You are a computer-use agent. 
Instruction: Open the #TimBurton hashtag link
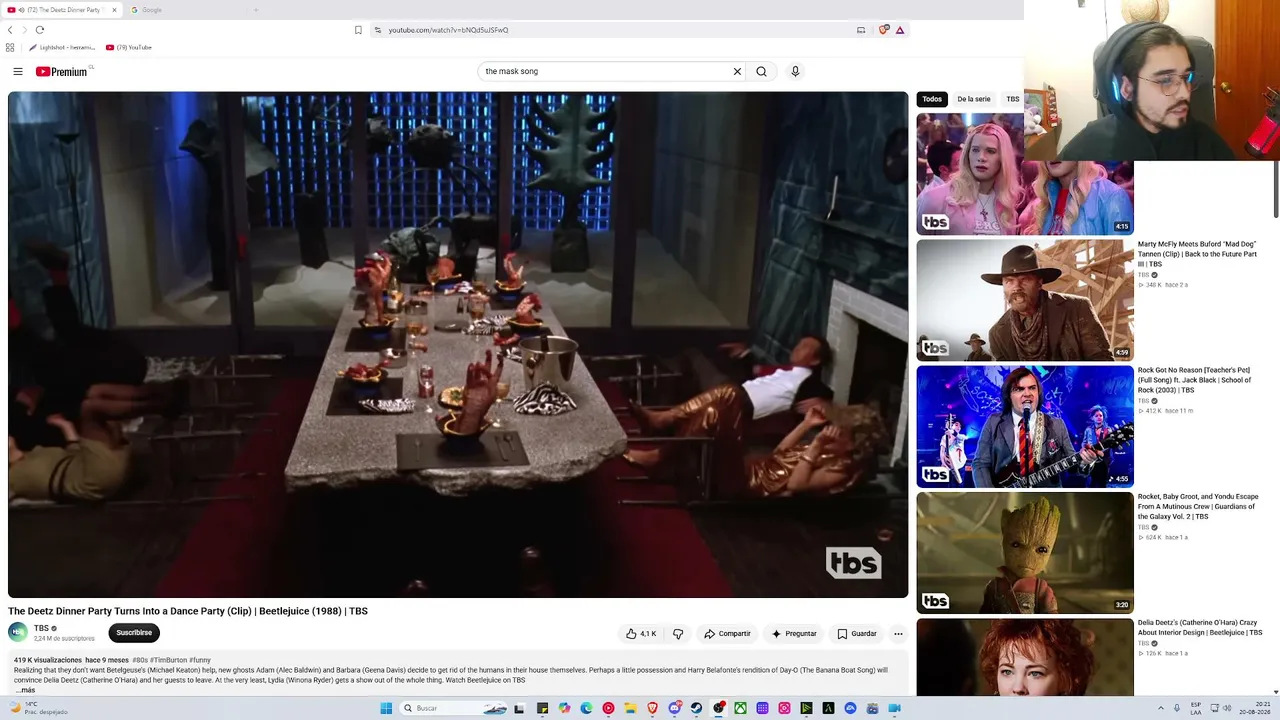pyautogui.click(x=169, y=660)
